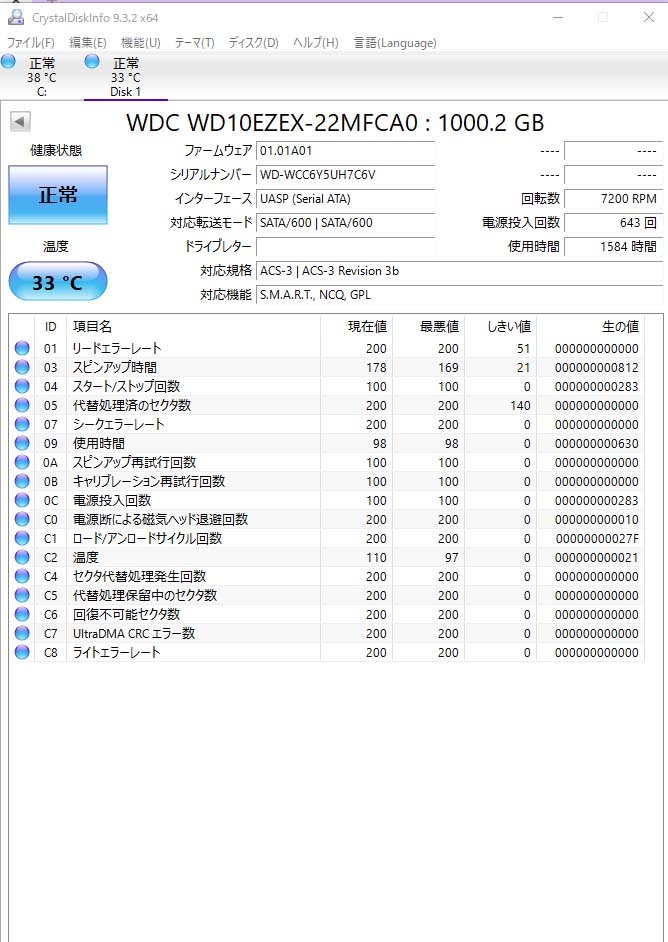Click status orb of row 0A スピンアップ再試行回数
Viewport: 668px width, 942px height.
(x=22, y=462)
